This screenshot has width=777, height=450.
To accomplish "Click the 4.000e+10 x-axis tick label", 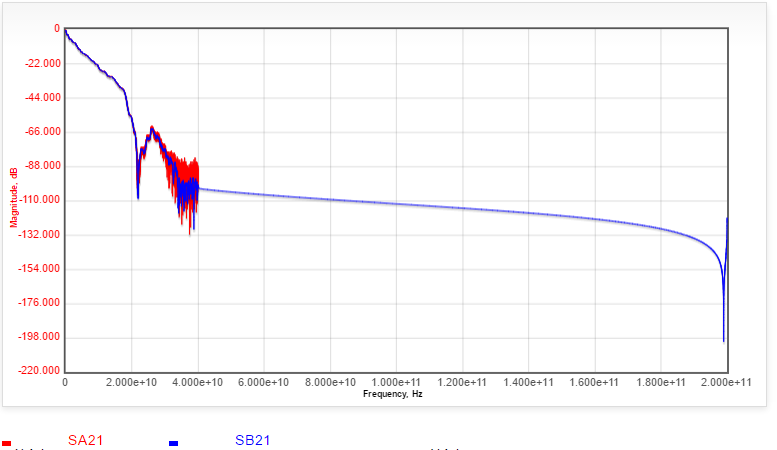I will pyautogui.click(x=197, y=382).
